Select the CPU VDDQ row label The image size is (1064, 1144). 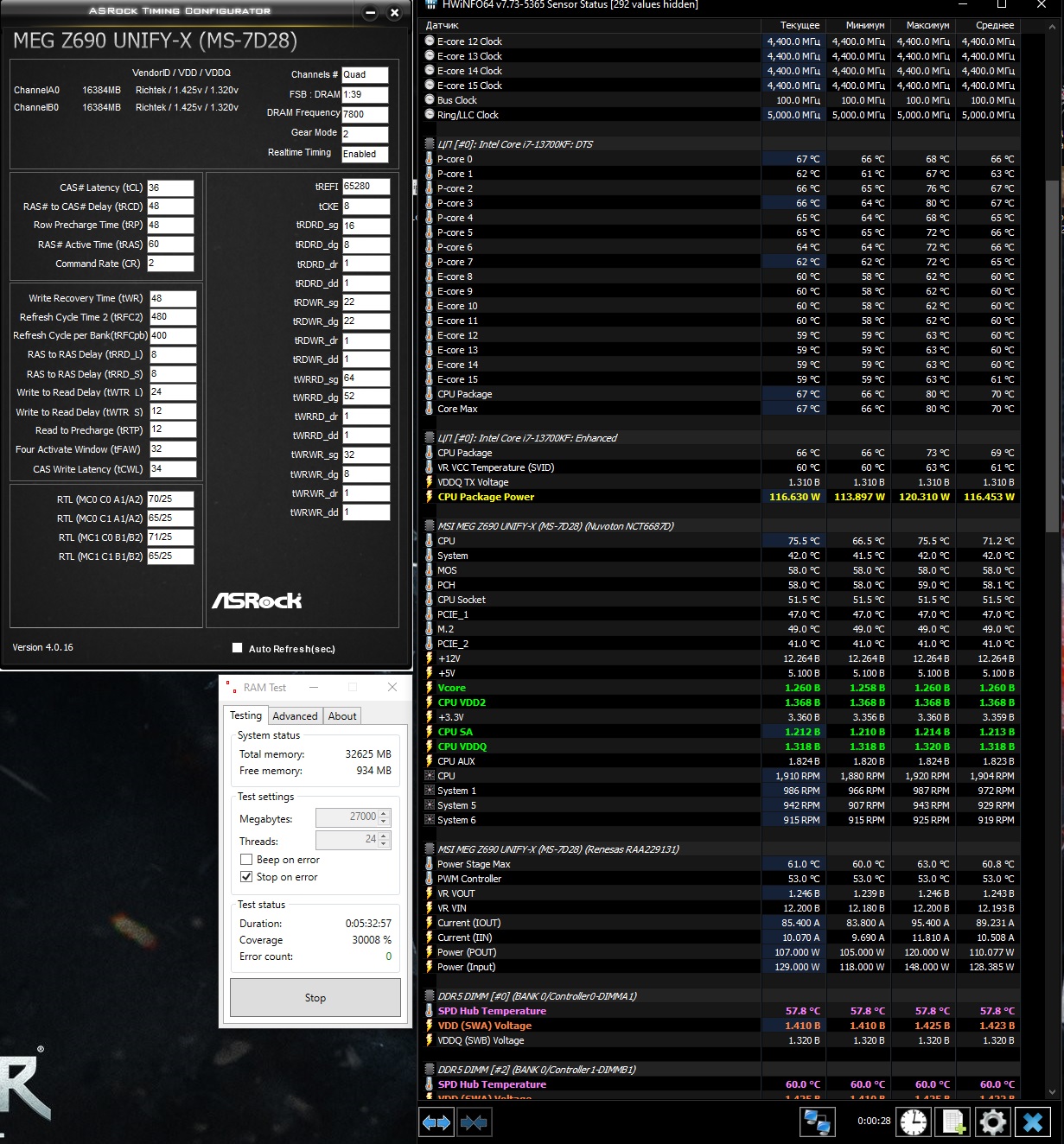coord(462,747)
